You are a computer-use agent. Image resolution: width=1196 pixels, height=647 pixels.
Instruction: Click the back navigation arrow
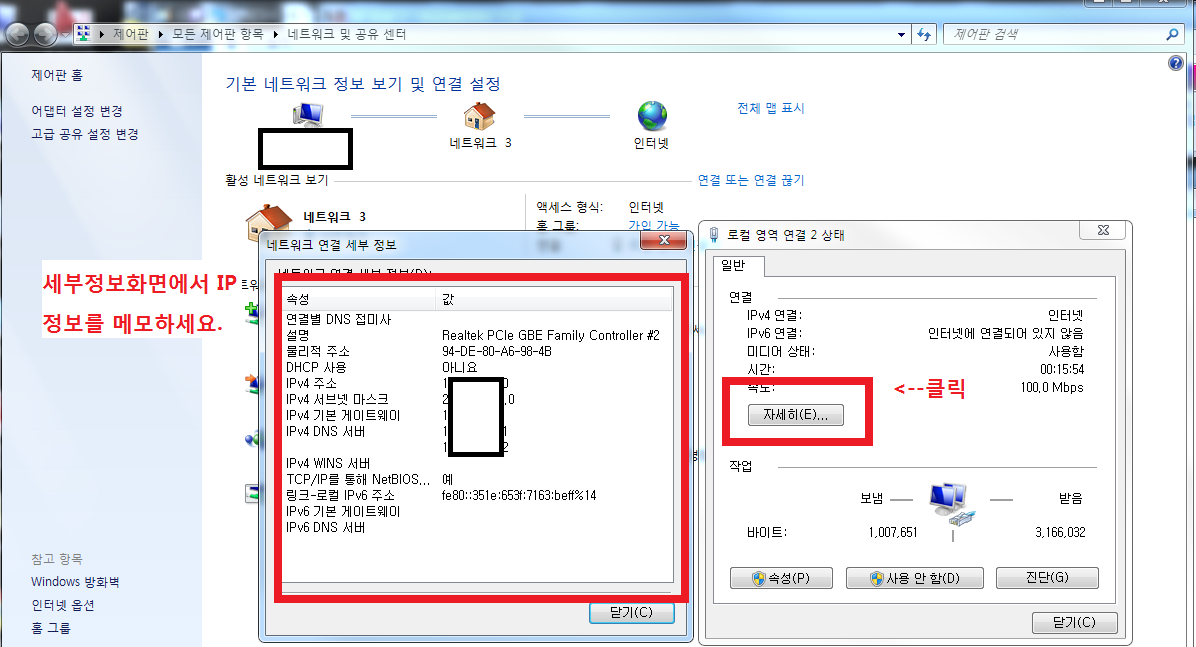17,34
